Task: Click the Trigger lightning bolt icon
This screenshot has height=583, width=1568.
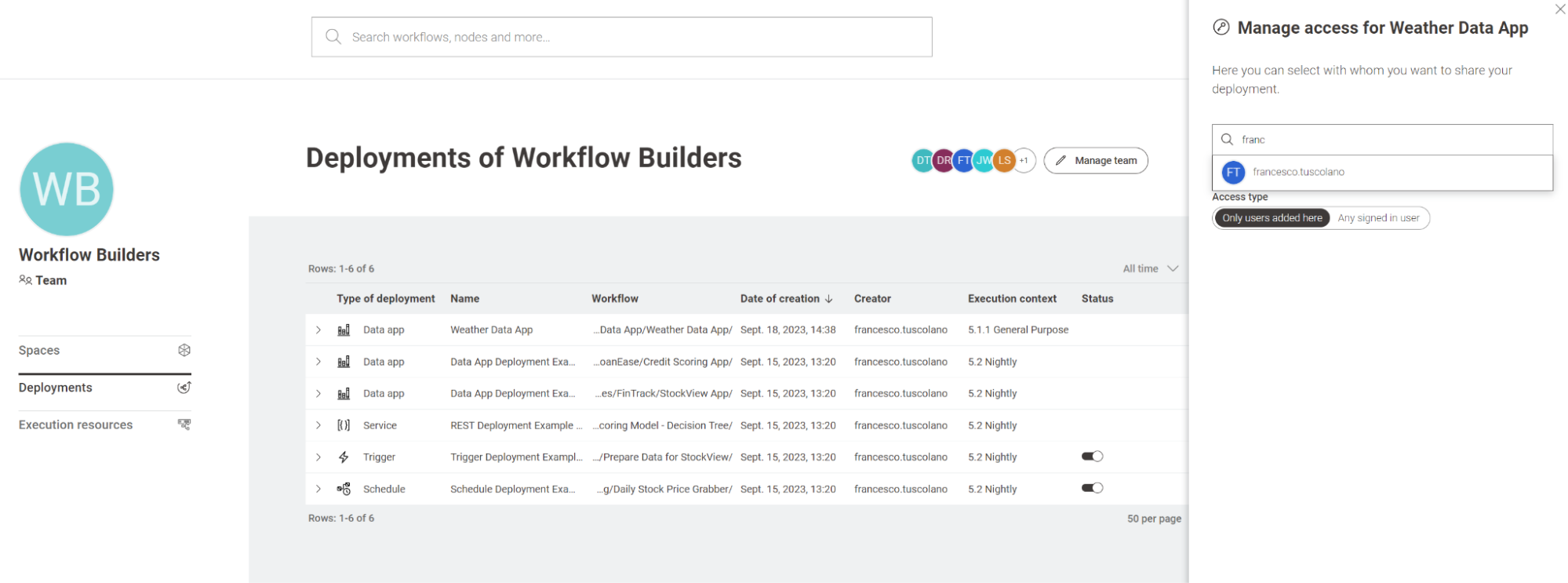Action: click(x=344, y=457)
